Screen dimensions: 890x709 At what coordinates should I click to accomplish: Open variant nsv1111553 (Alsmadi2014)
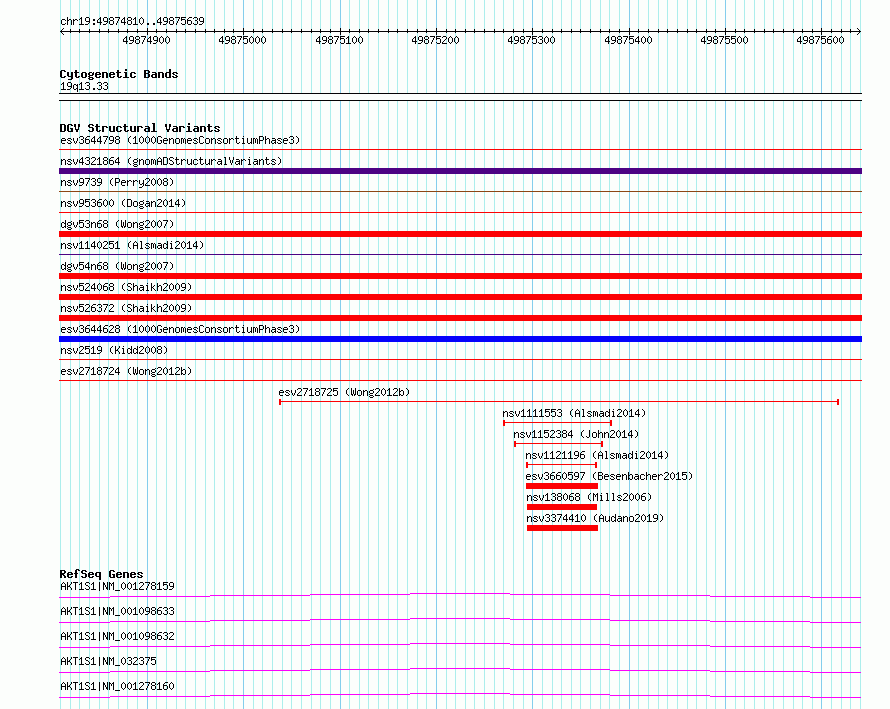574,413
